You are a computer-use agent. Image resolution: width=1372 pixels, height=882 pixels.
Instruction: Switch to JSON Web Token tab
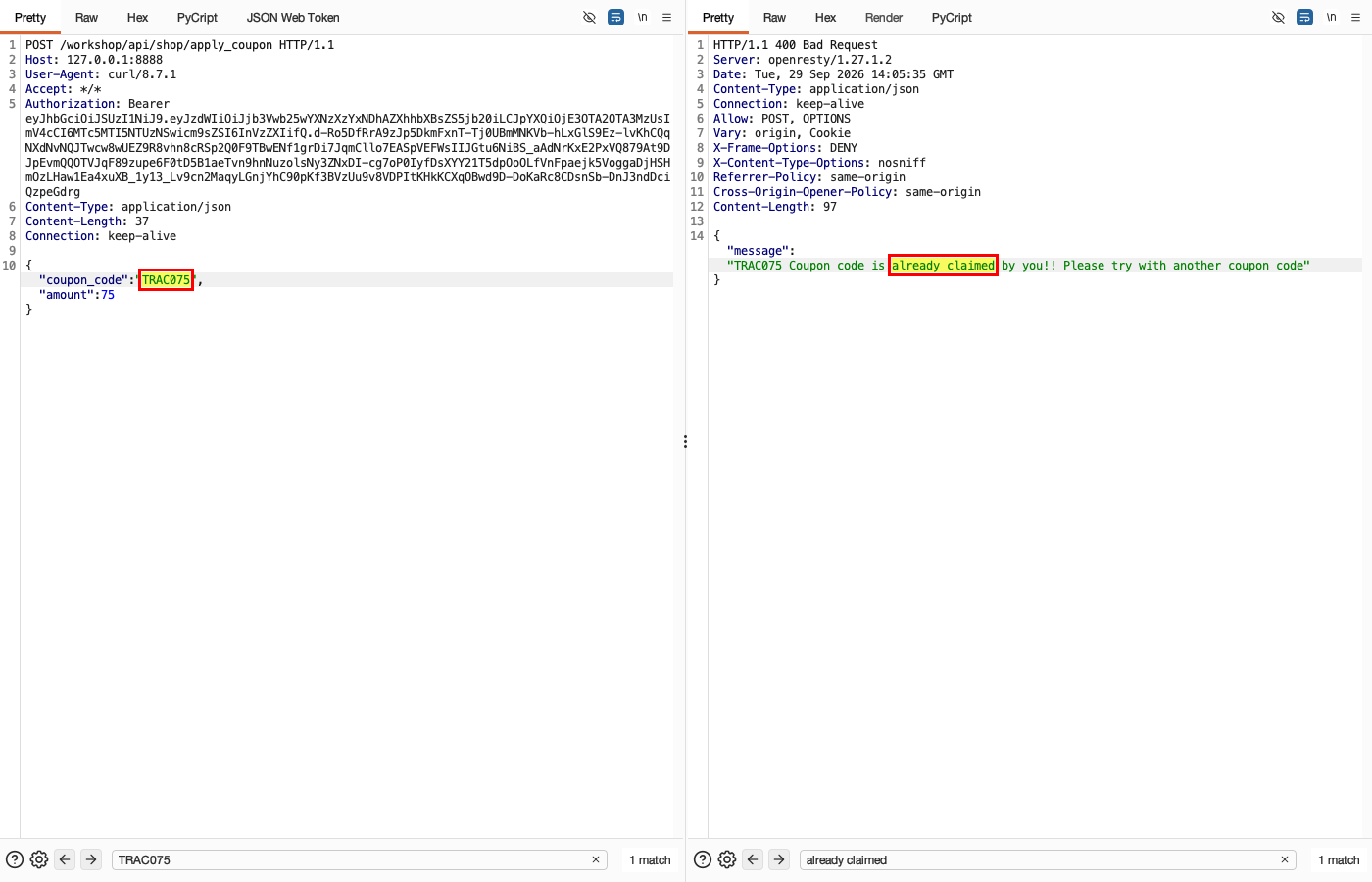tap(293, 17)
